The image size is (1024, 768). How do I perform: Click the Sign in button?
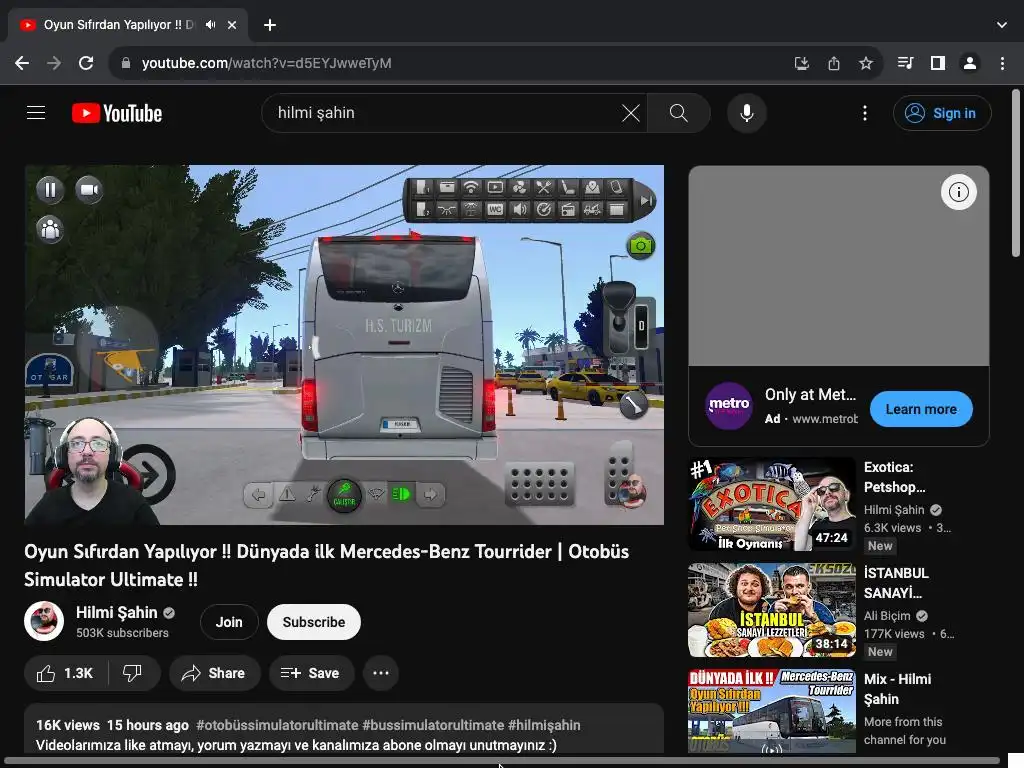coord(942,113)
